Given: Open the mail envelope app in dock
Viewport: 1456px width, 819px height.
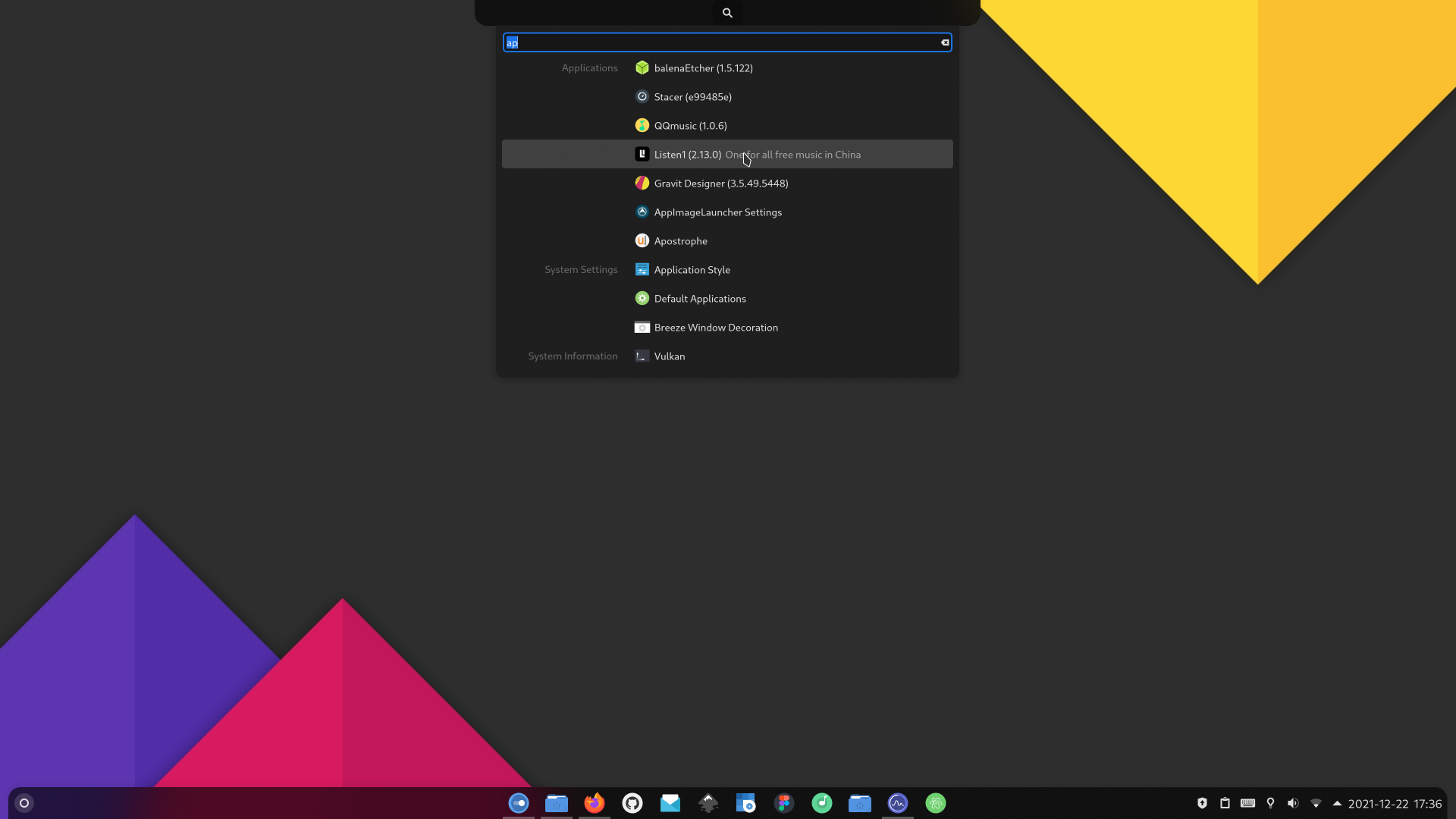Looking at the screenshot, I should (x=670, y=803).
